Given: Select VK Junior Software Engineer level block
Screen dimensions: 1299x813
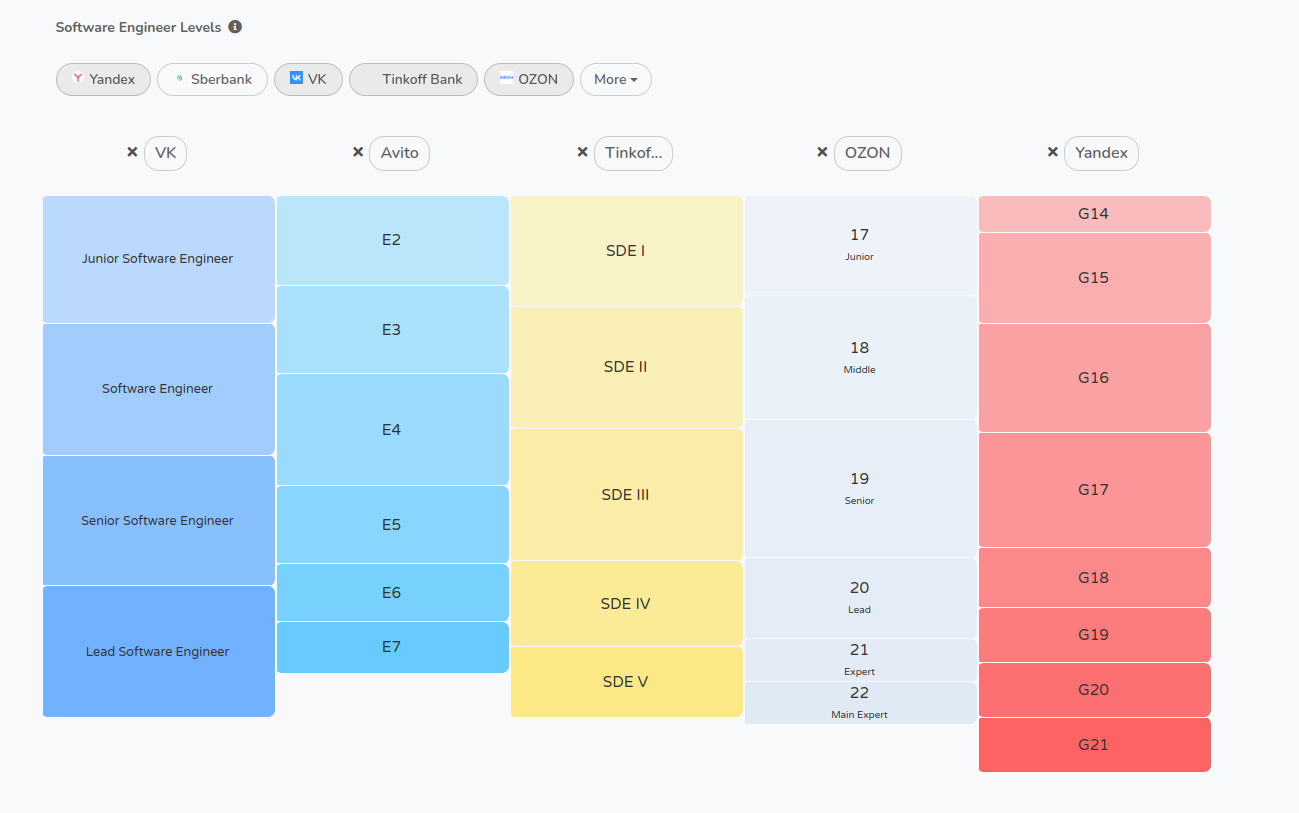Looking at the screenshot, I should click(159, 259).
